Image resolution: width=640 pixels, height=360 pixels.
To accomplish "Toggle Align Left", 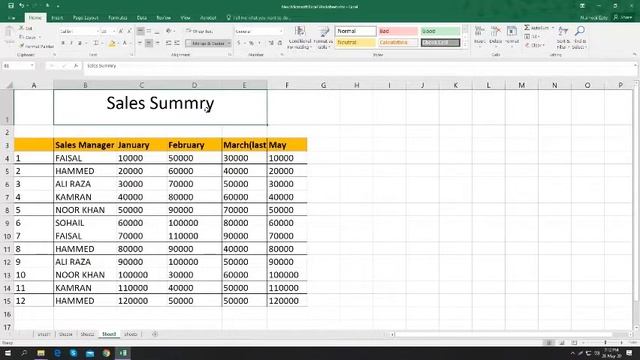I will click(140, 43).
